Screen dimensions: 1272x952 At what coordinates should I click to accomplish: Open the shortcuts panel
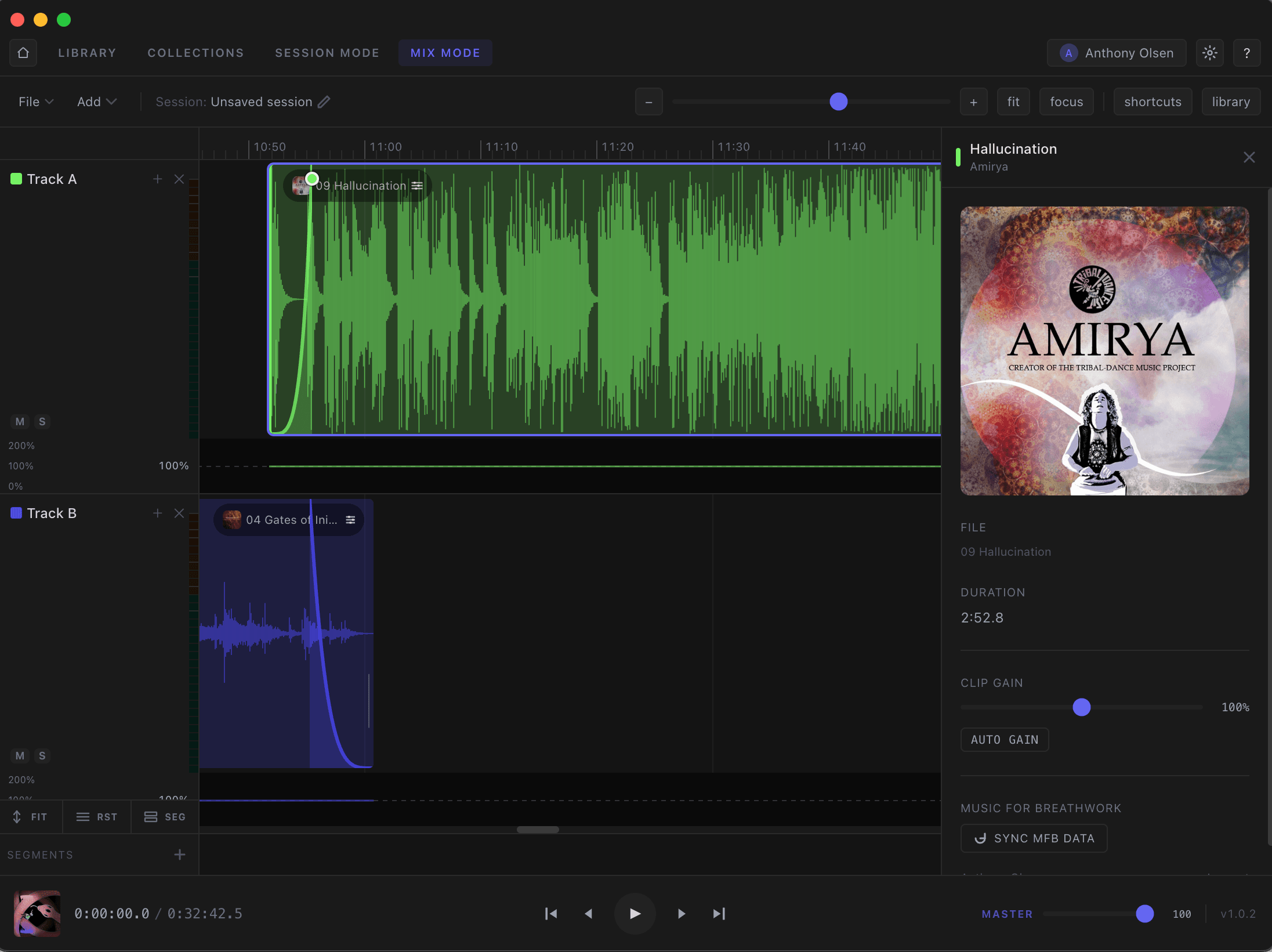click(1153, 102)
